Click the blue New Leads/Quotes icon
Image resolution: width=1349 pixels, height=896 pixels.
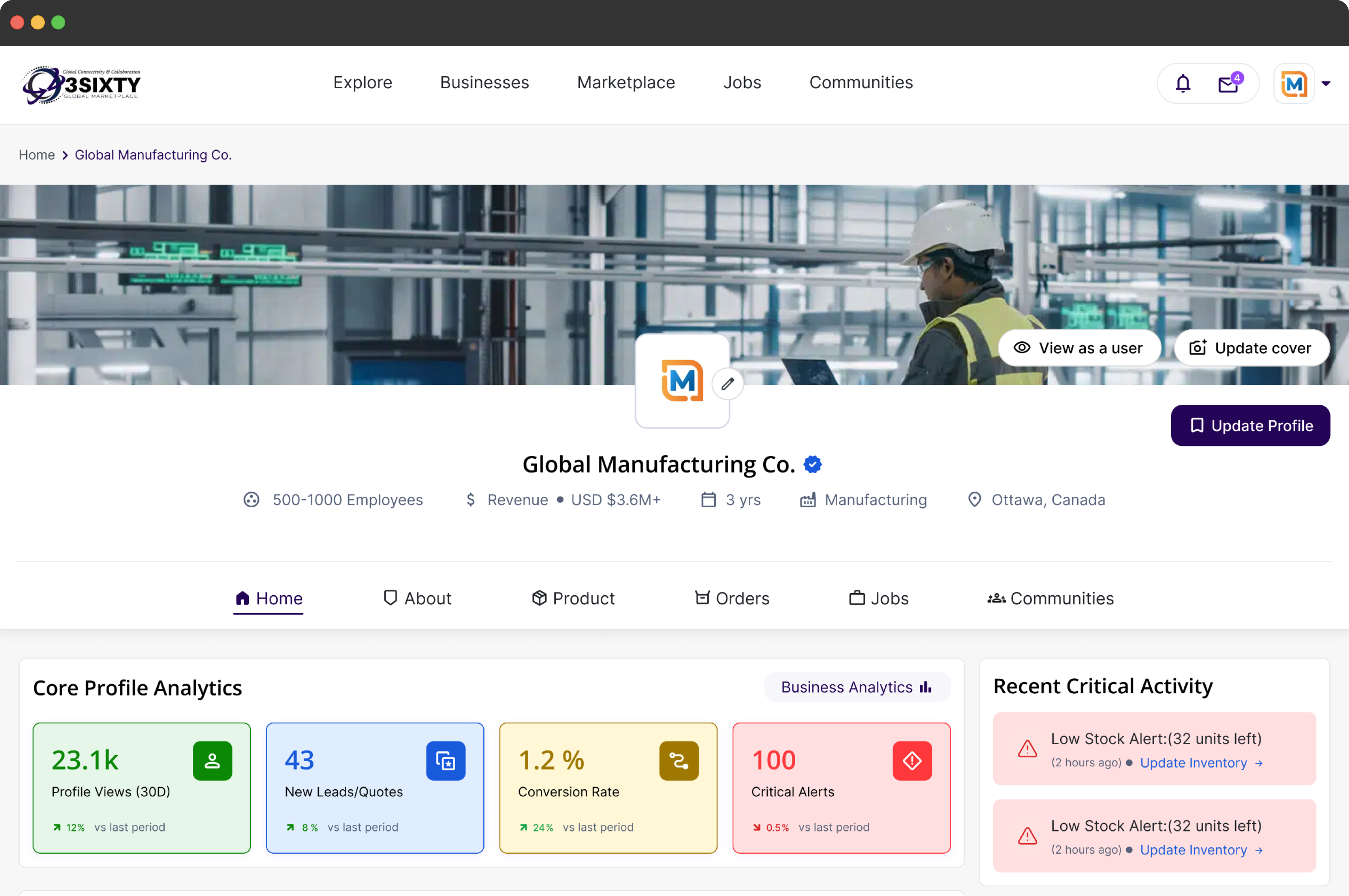446,761
